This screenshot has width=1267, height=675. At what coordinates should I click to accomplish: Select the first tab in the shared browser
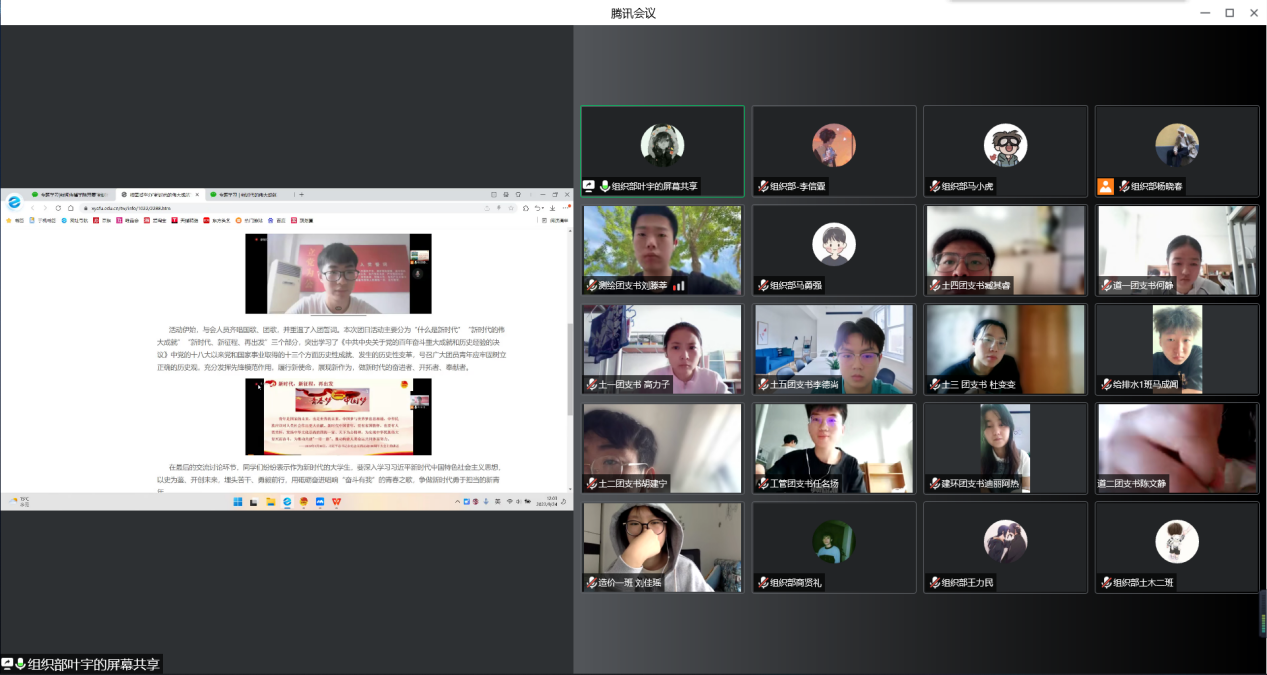(70, 194)
